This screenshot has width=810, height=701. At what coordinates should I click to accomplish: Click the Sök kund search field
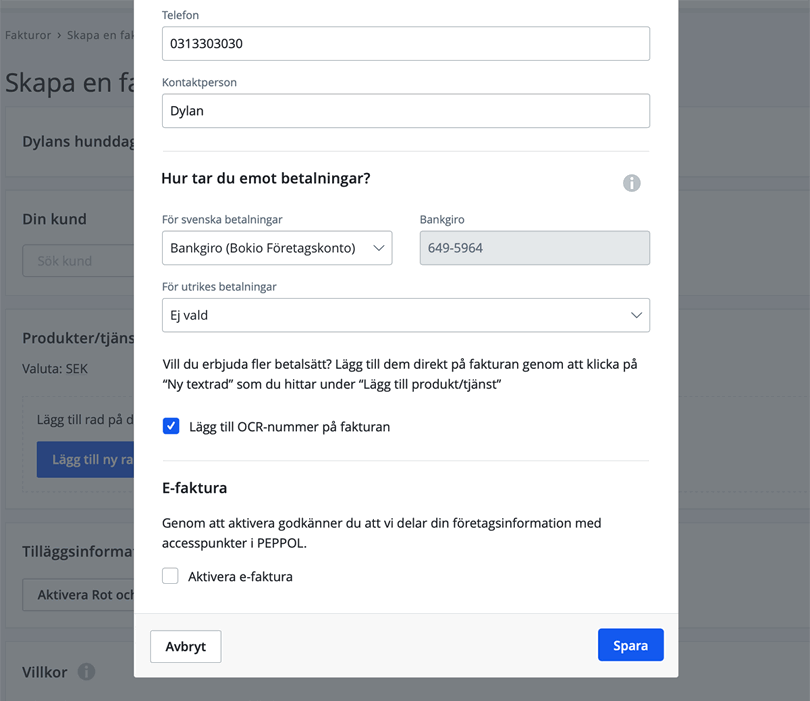click(70, 260)
